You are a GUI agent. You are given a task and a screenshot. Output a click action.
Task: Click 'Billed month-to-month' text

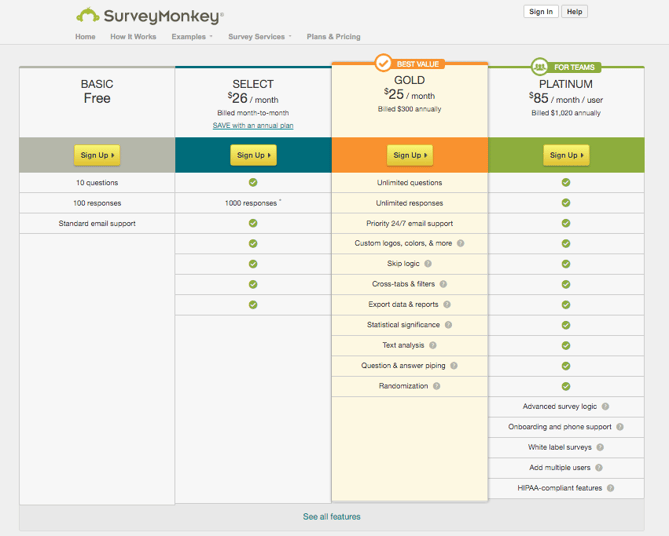click(x=253, y=113)
